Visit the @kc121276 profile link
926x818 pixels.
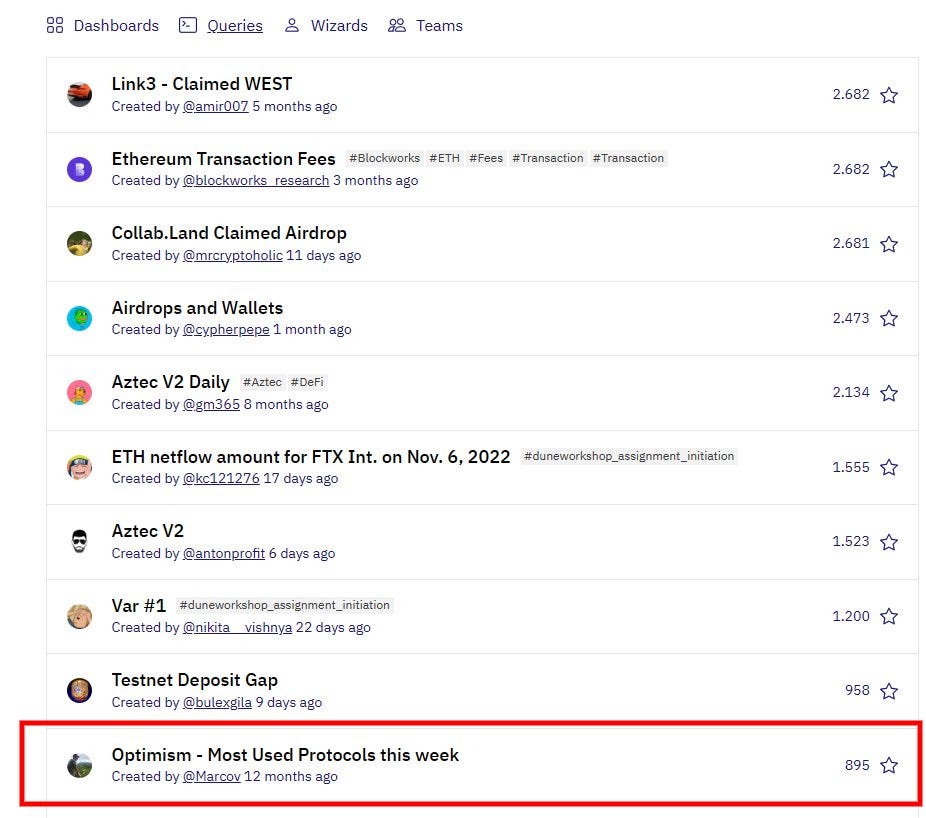(221, 478)
